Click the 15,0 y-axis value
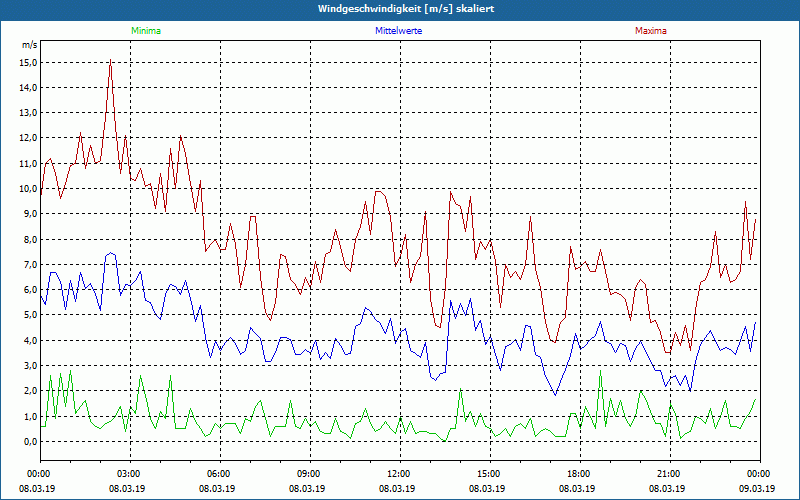This screenshot has height=500, width=800. (x=29, y=63)
